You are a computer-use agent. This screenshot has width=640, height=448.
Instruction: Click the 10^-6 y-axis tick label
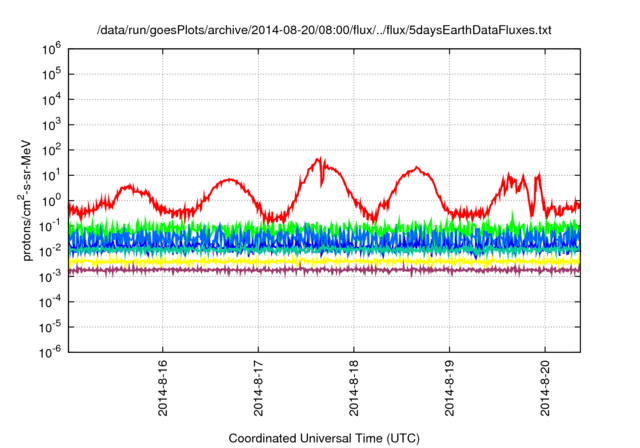pos(50,352)
